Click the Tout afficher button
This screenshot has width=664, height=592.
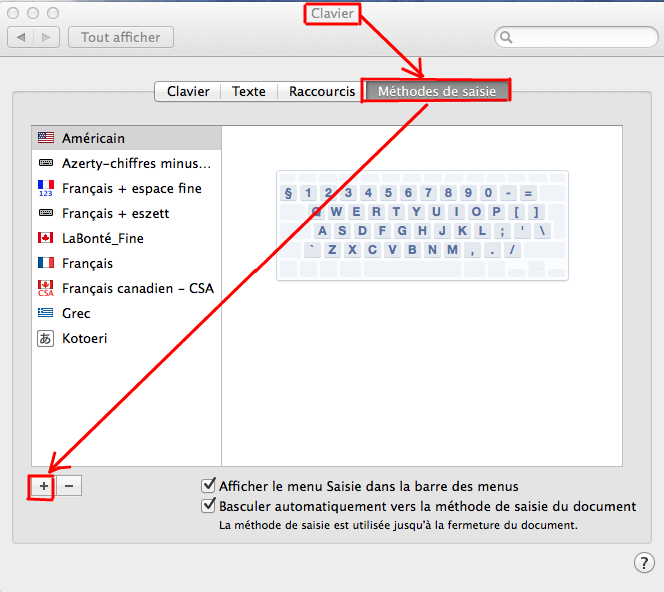click(121, 37)
